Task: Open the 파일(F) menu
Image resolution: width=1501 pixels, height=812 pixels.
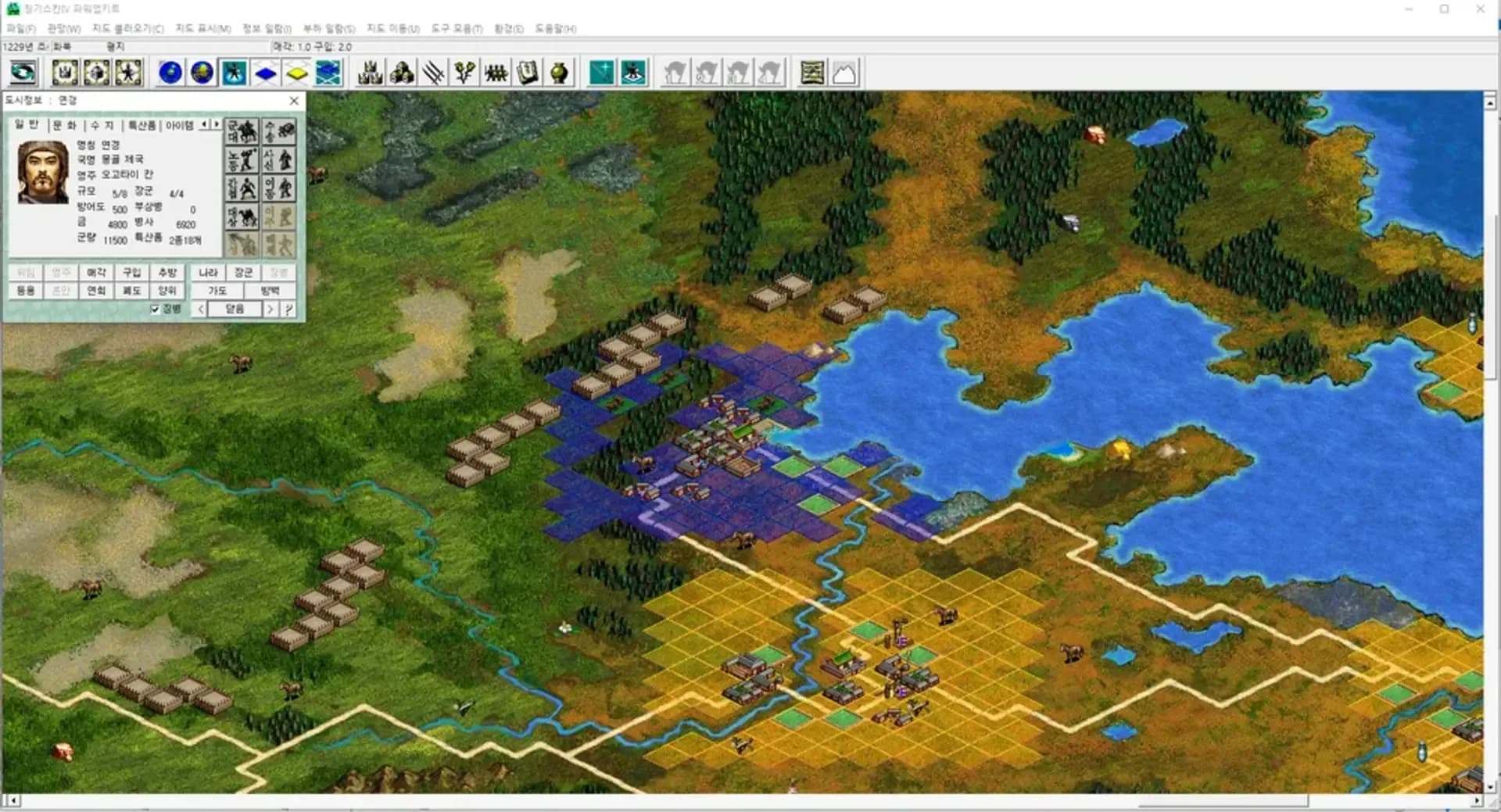Action: pos(21,29)
